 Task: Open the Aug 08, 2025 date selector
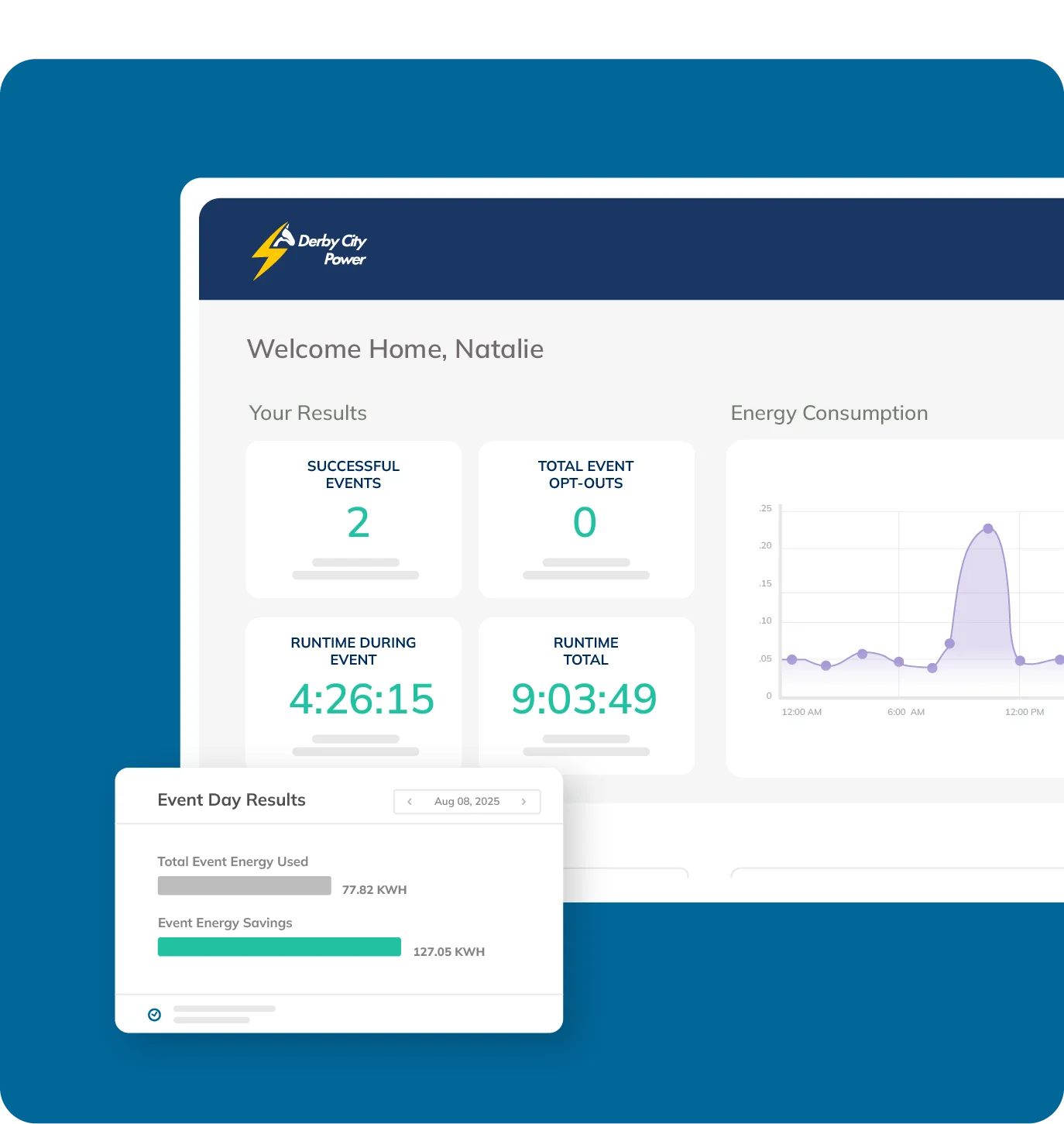(x=466, y=802)
